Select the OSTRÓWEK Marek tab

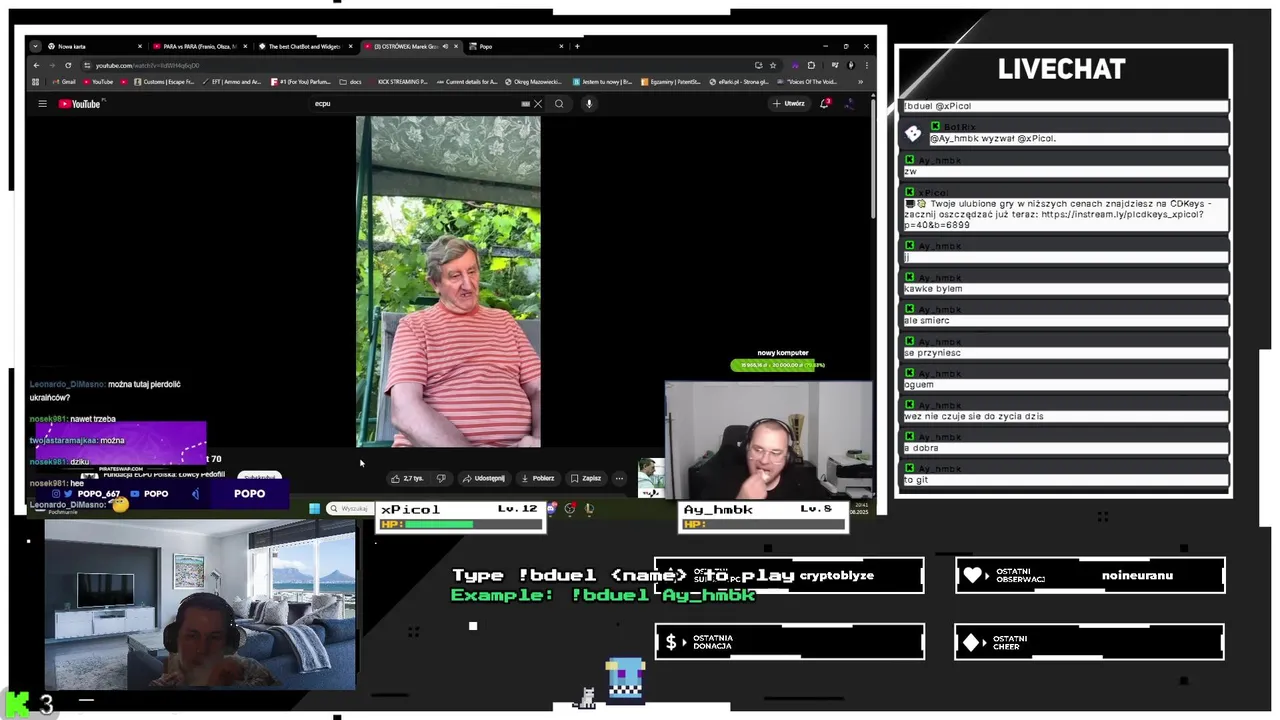tap(410, 46)
